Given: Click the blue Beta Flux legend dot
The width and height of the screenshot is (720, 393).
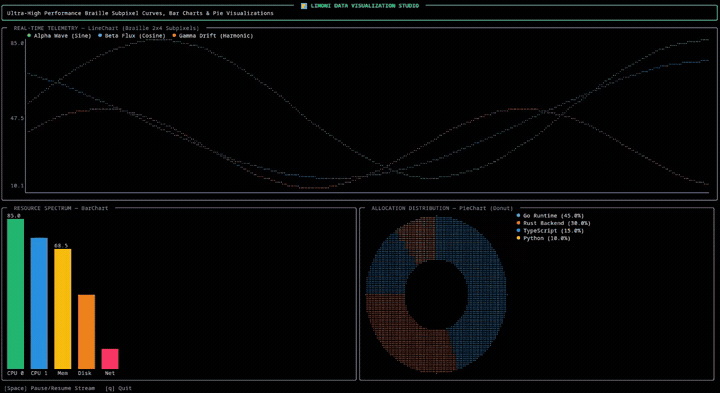Looking at the screenshot, I should [x=100, y=35].
